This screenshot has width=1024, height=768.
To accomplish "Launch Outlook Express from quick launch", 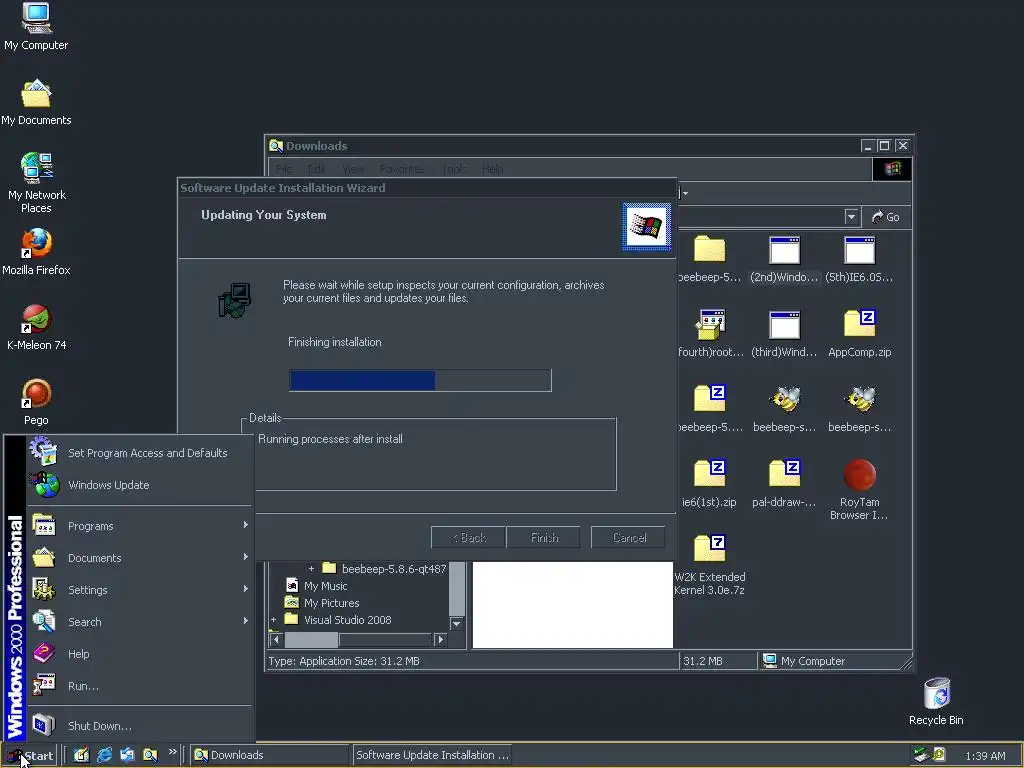I will click(127, 755).
